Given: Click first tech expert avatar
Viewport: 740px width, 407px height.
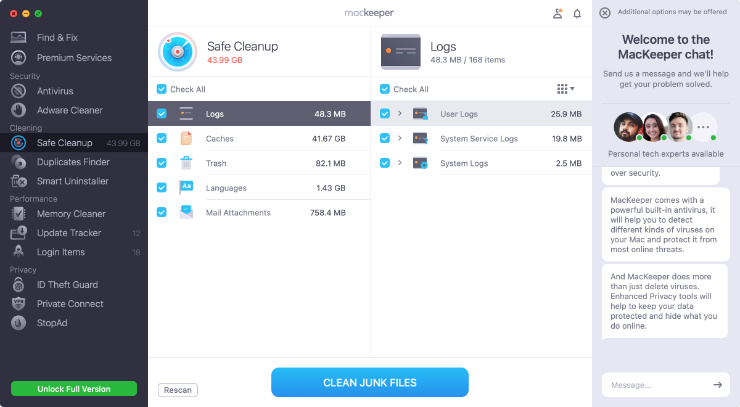Looking at the screenshot, I should pyautogui.click(x=628, y=127).
